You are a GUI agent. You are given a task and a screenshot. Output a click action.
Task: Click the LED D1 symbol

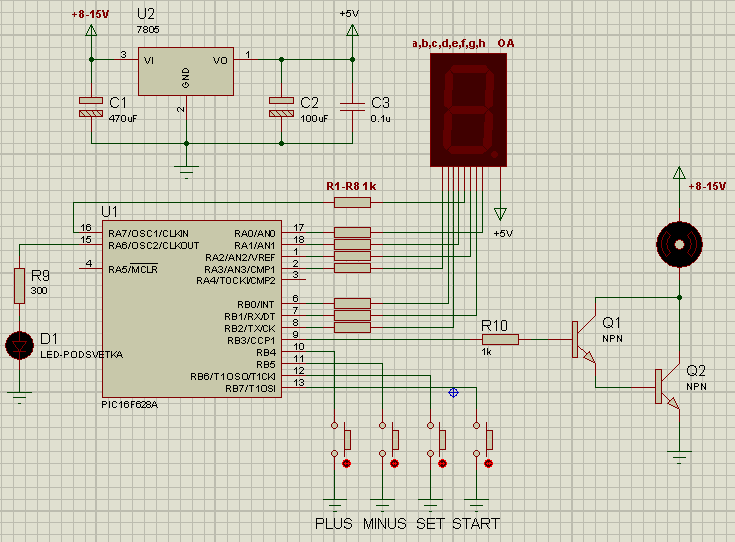[x=19, y=346]
